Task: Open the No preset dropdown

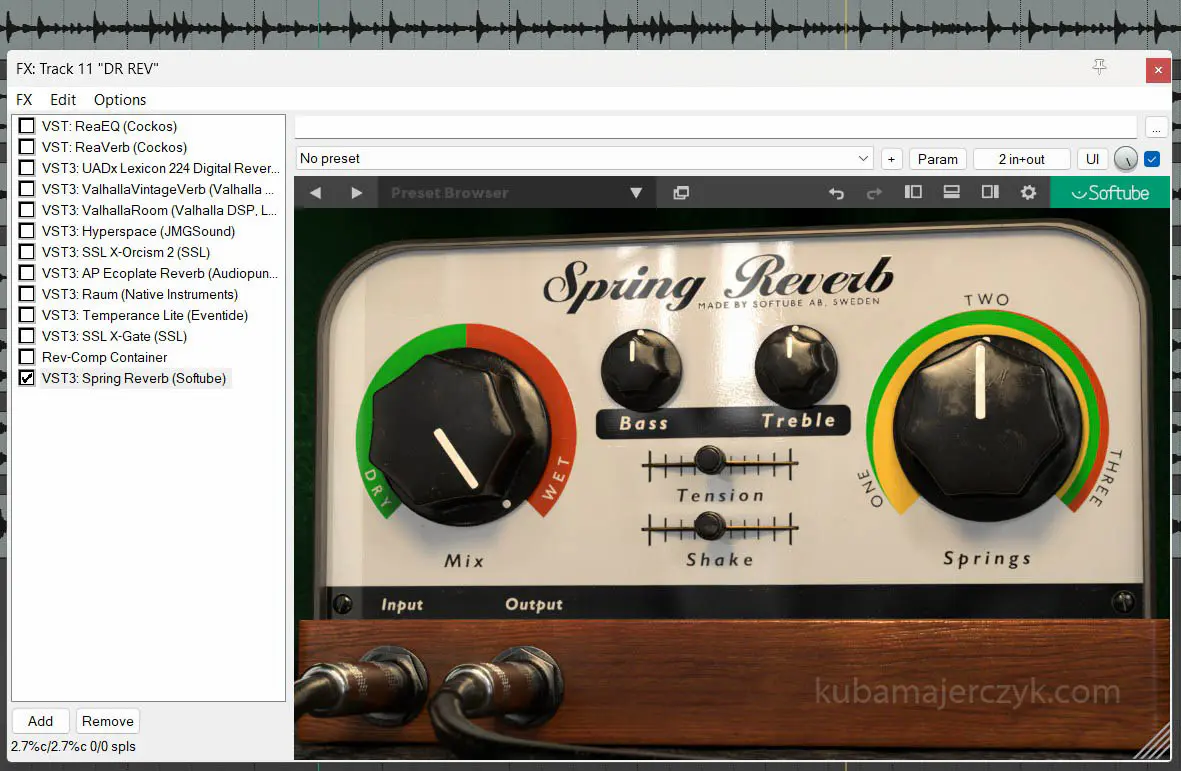Action: tap(585, 159)
